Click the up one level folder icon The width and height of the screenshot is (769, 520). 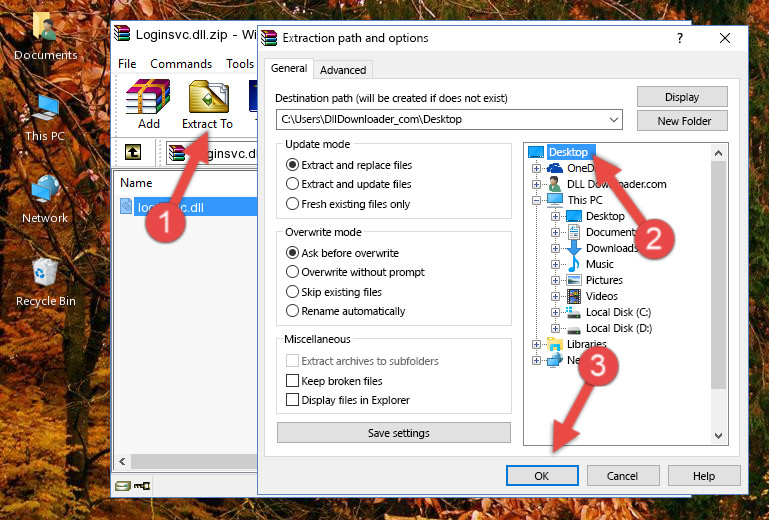(x=133, y=153)
